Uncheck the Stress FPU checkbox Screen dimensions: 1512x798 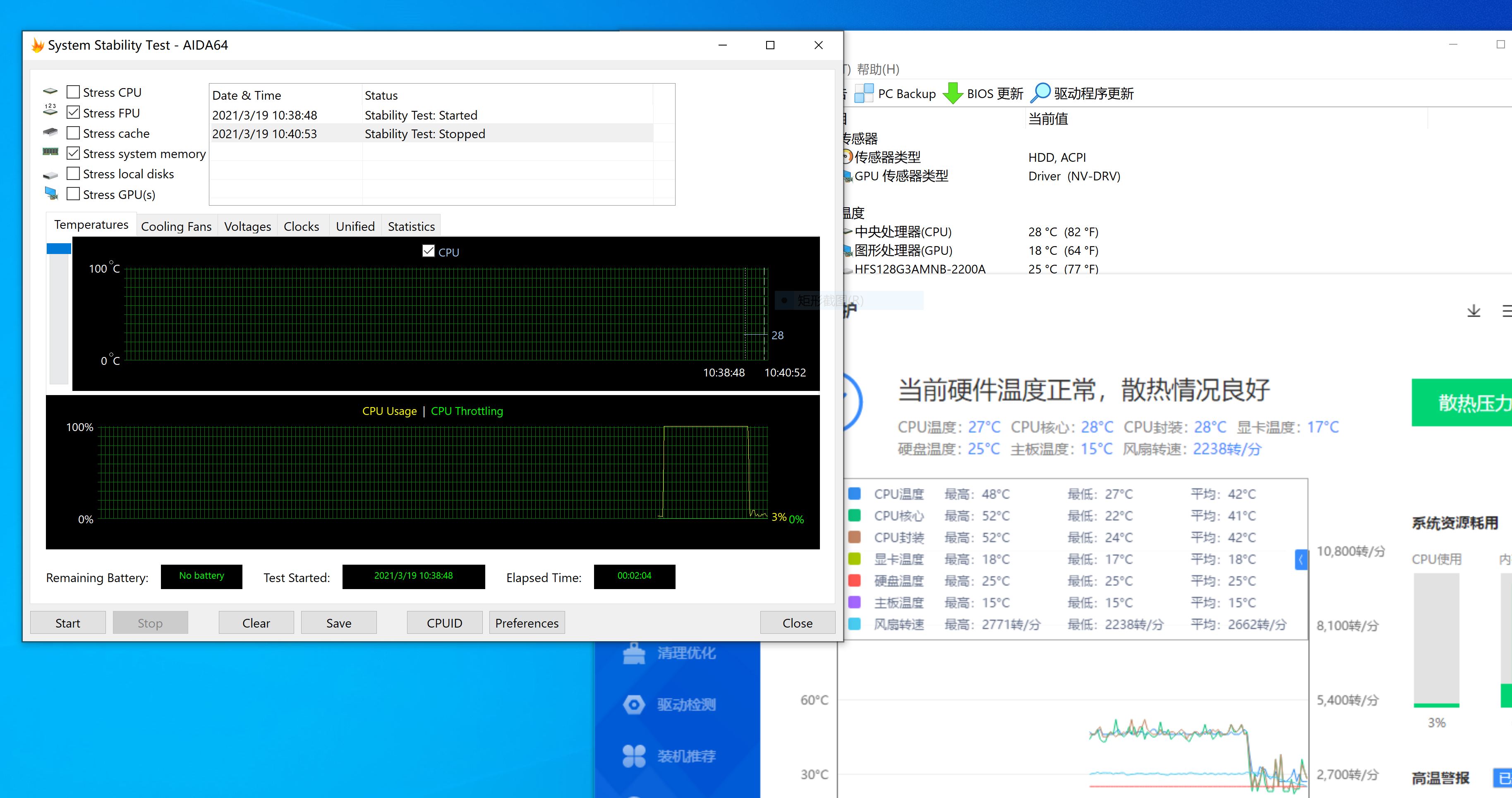click(x=73, y=113)
